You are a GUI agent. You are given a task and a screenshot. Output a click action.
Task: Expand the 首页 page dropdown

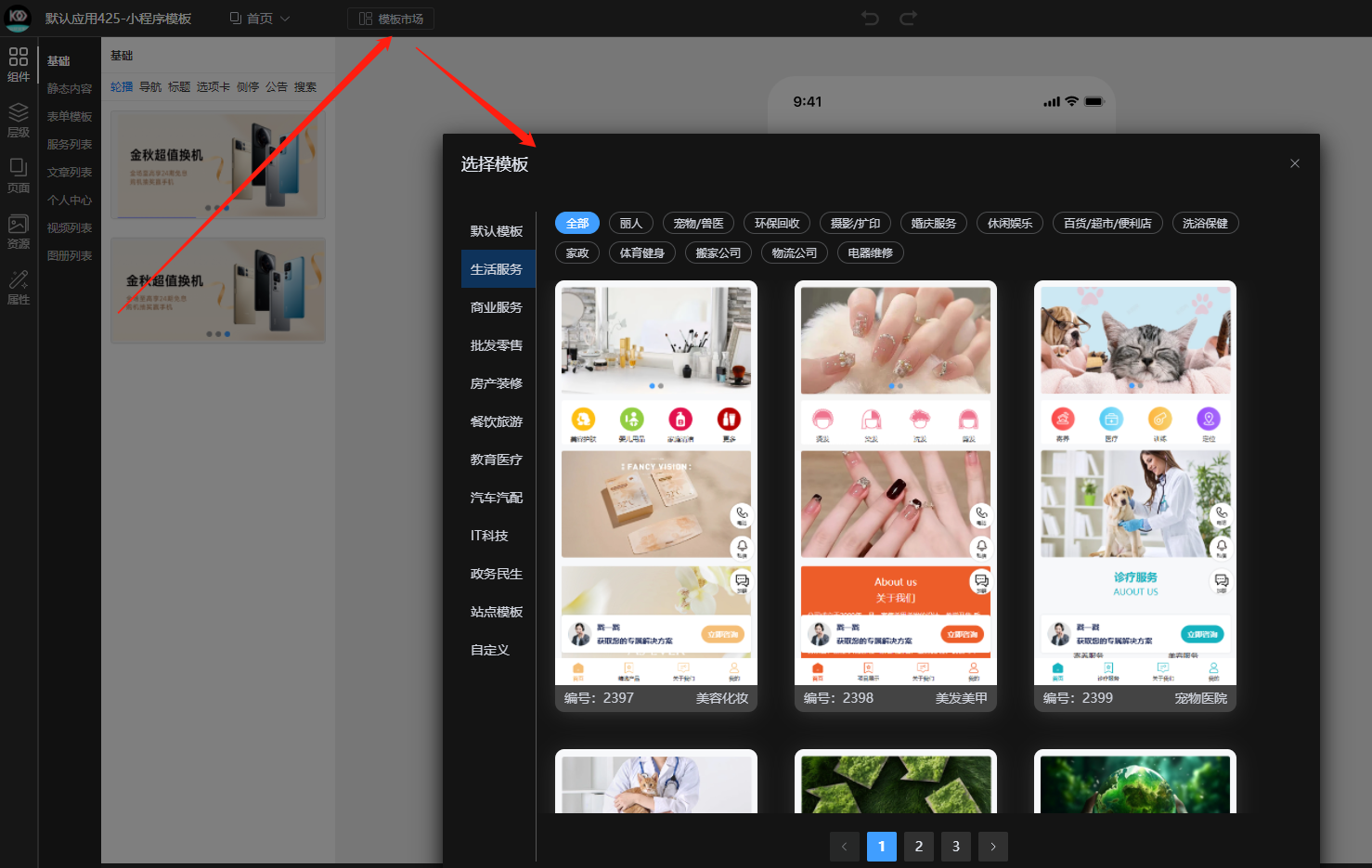tap(260, 19)
